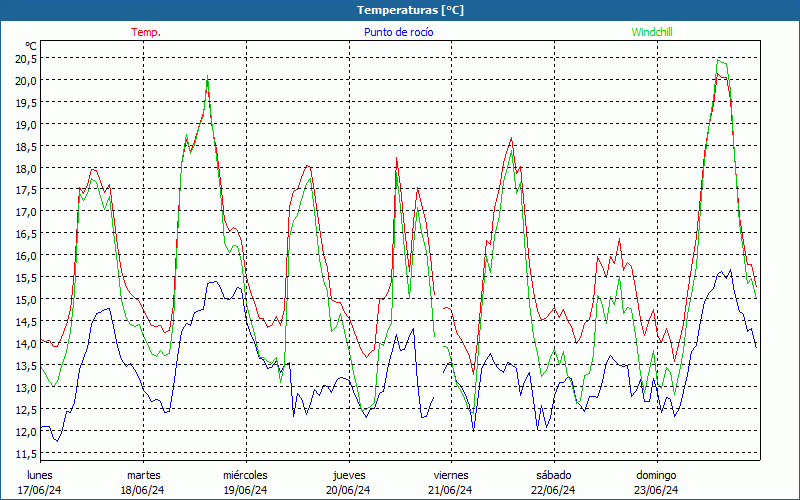Click the 20,5 y-axis value
The image size is (800, 500).
tap(26, 59)
